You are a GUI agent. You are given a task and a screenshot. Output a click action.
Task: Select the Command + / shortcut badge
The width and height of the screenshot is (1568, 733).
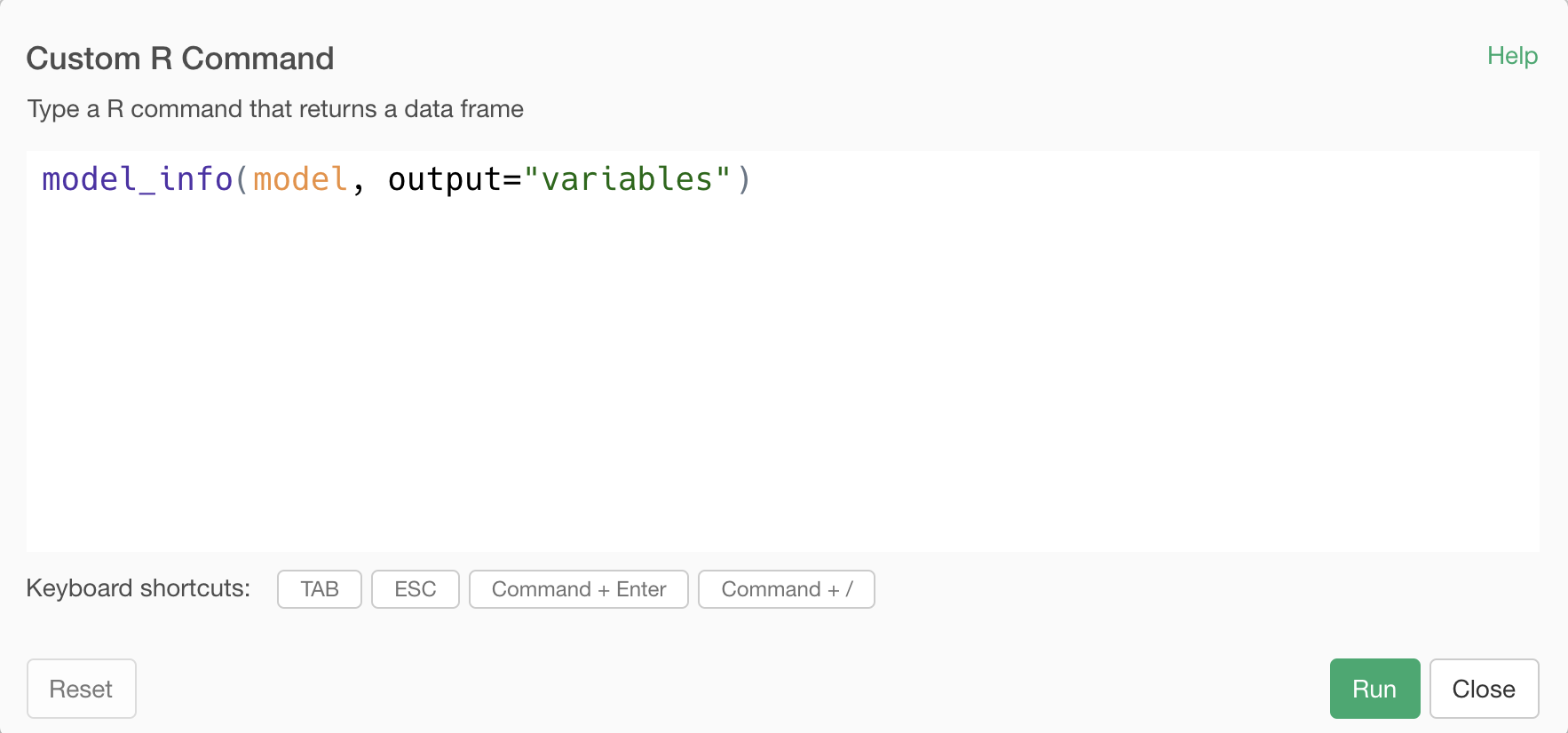787,589
